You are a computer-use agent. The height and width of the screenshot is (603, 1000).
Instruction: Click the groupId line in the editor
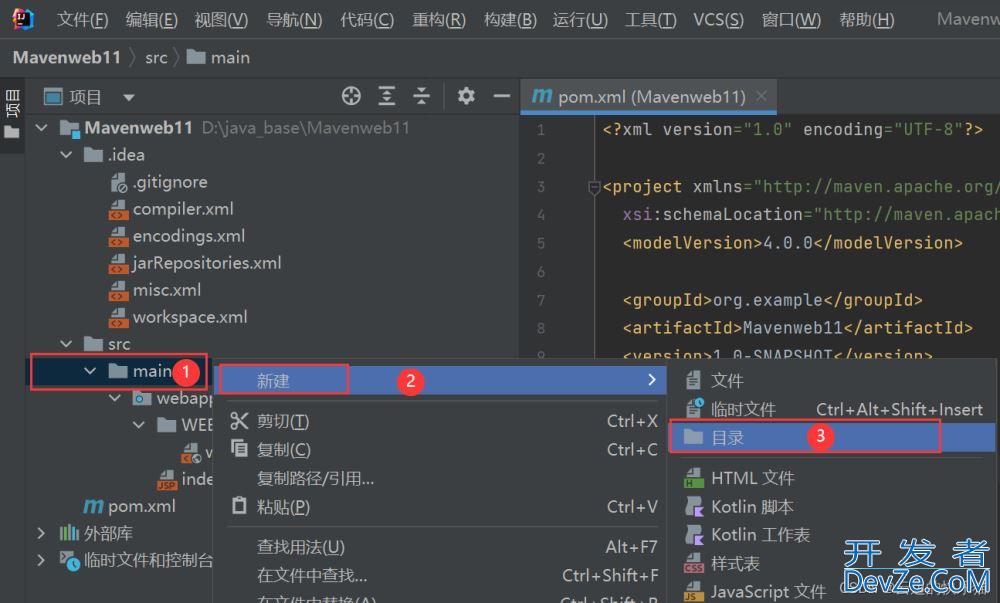[x=772, y=300]
